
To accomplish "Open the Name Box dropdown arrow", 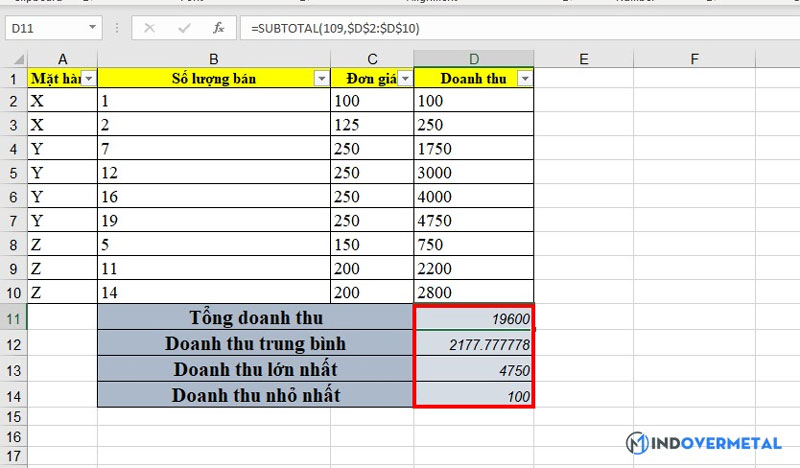I will [x=92, y=28].
